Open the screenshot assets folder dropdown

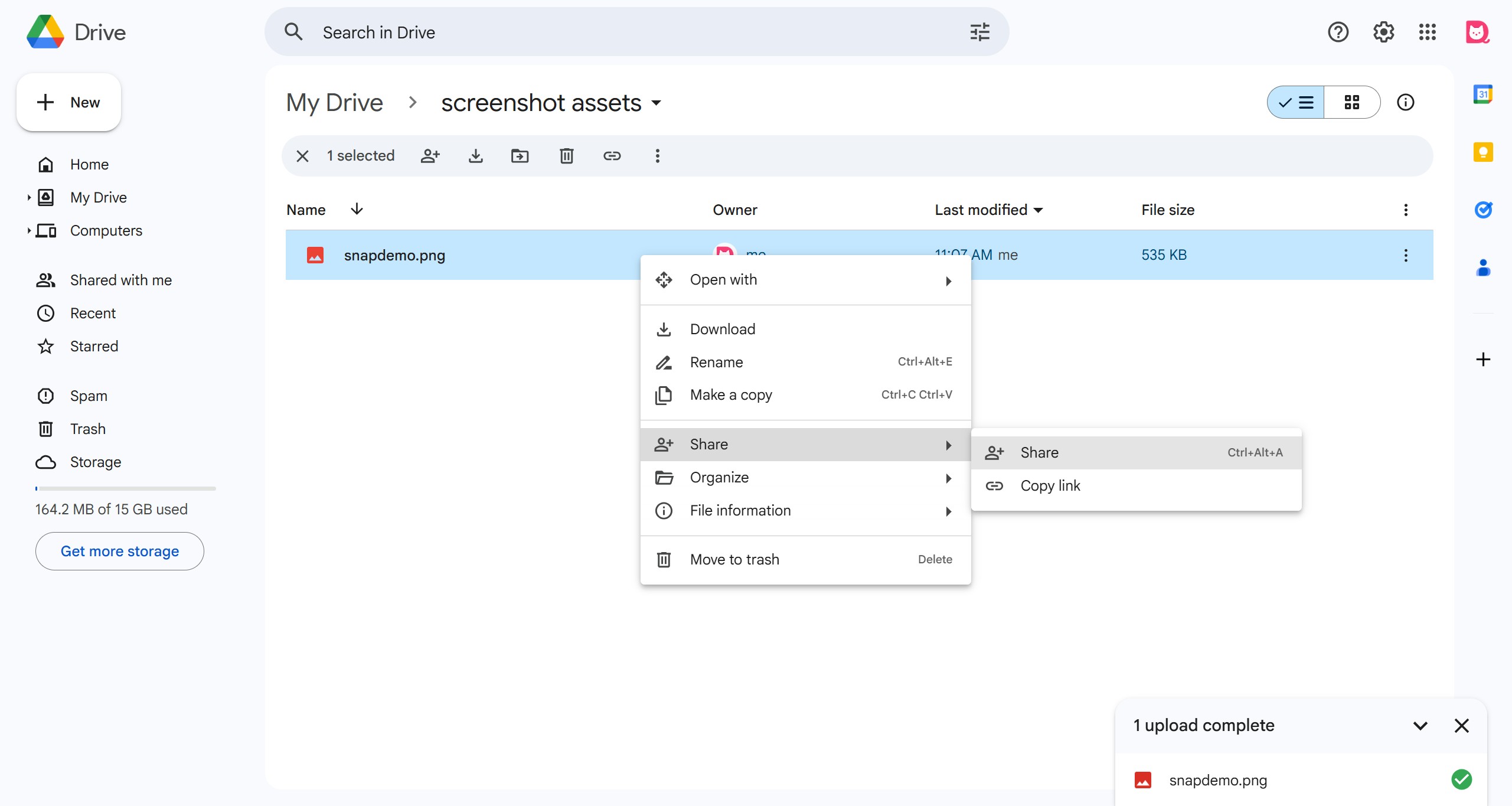[x=656, y=103]
